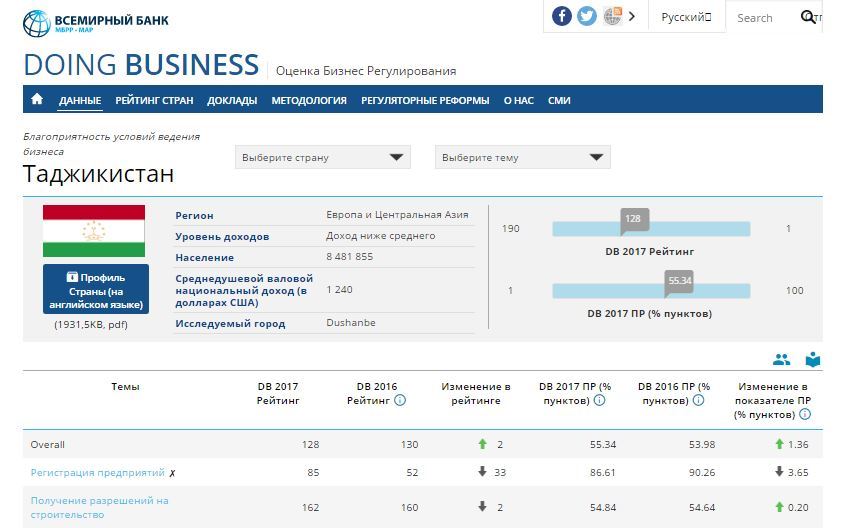This screenshot has width=867, height=528.
Task: Click info icon next to DB 2016 Рейтинг
Action: (x=400, y=400)
